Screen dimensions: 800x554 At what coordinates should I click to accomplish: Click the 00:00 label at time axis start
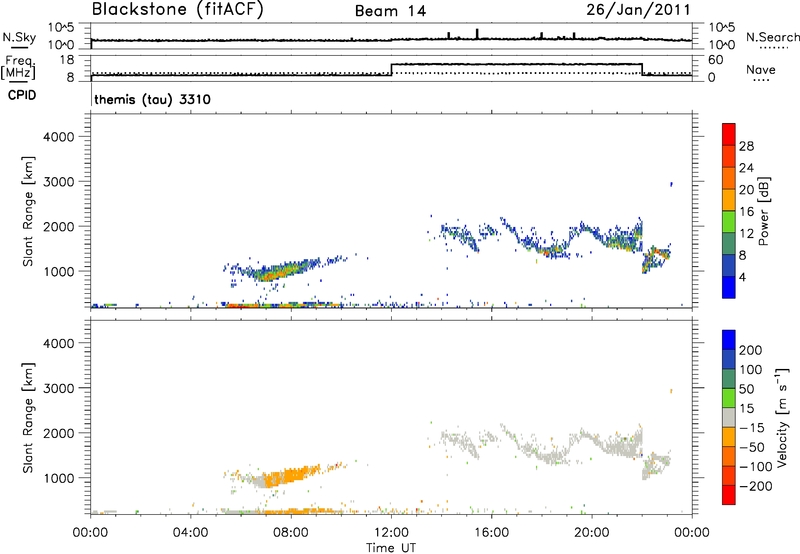(90, 533)
